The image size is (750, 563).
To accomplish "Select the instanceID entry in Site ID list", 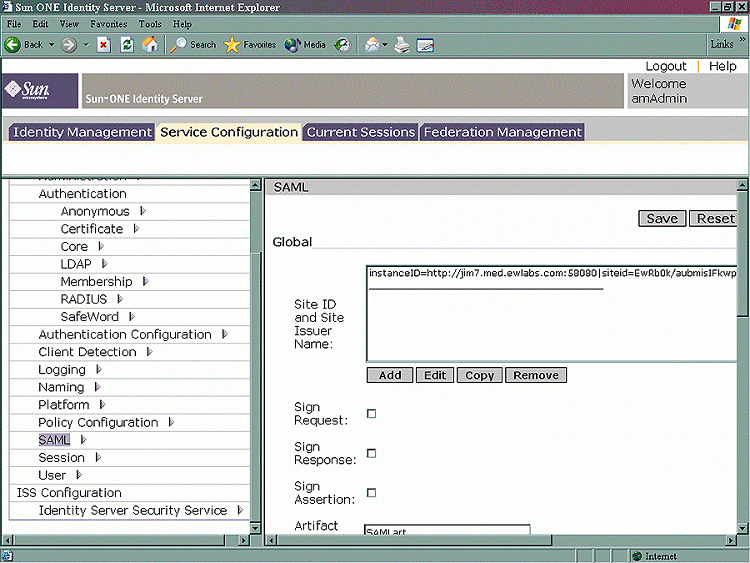I will tap(552, 273).
